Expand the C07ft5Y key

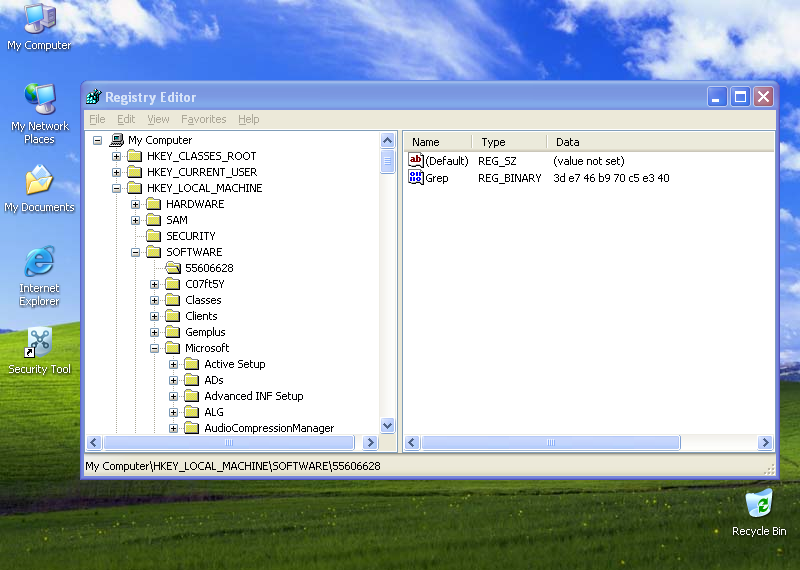155,284
